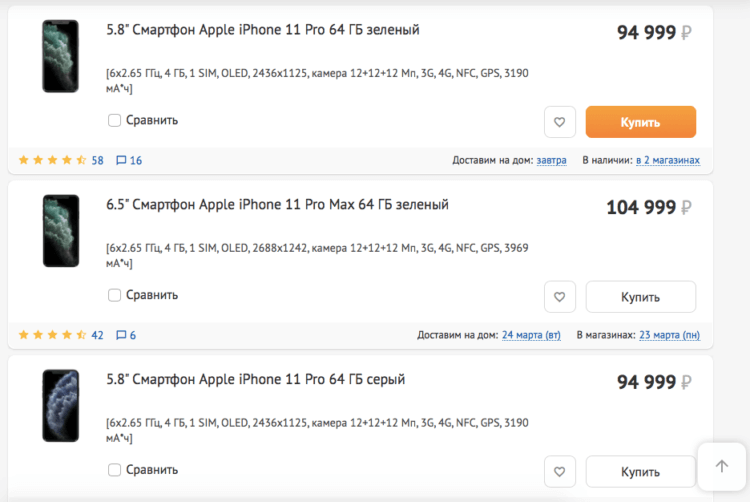Open 'в 2 магазинах' availability link
This screenshot has width=750, height=502.
(668, 160)
